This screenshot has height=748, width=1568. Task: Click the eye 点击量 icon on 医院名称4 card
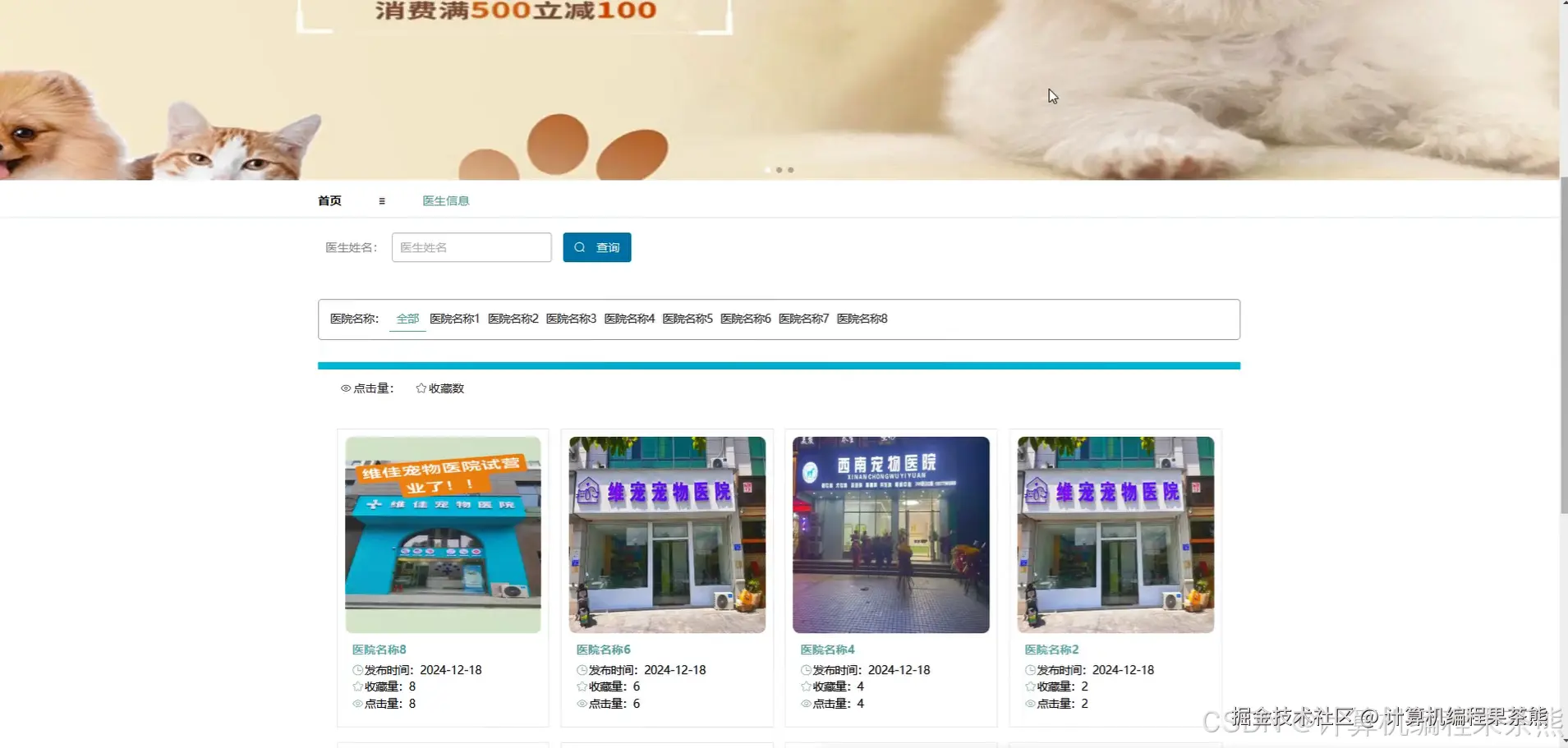pyautogui.click(x=805, y=704)
